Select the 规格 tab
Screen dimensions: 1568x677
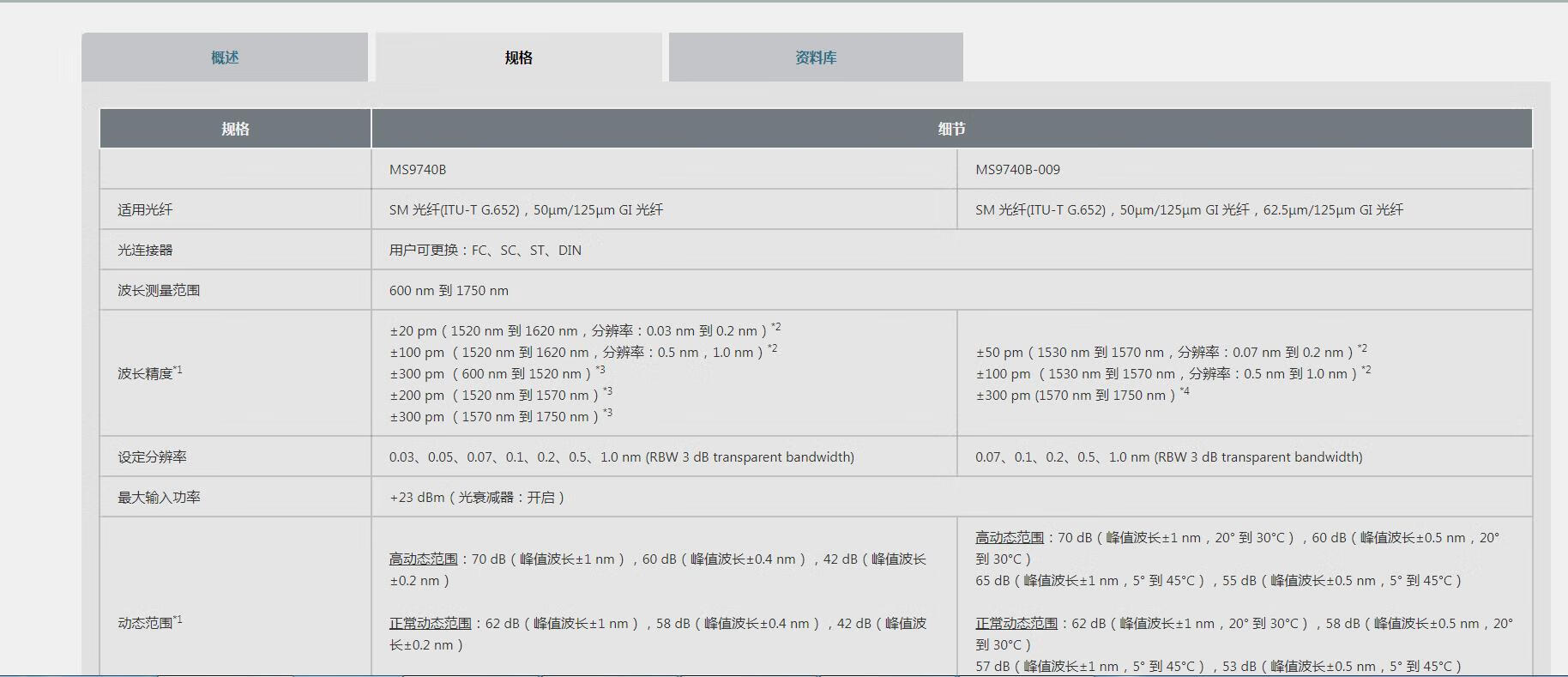(518, 57)
